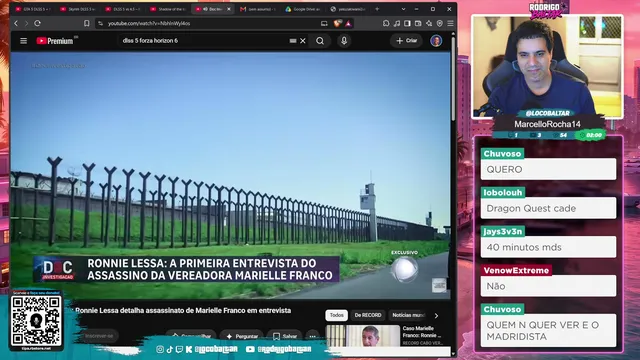Click the chat message 'Dragon Quest cade'
The height and width of the screenshot is (360, 640).
pyautogui.click(x=531, y=208)
